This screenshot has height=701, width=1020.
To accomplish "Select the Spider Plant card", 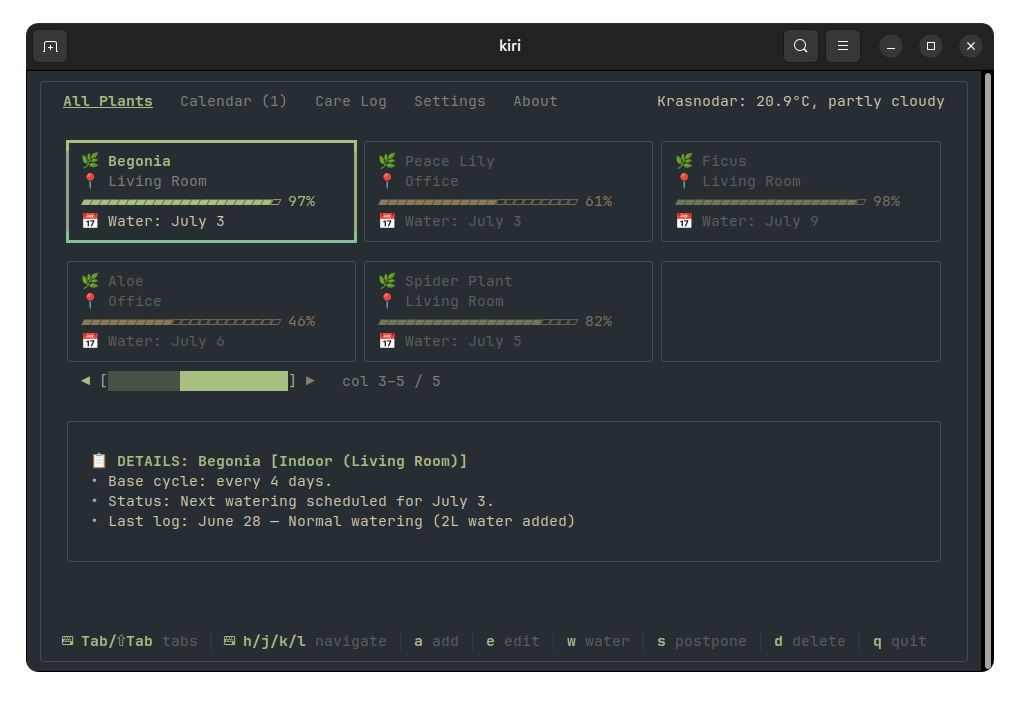I will 508,311.
